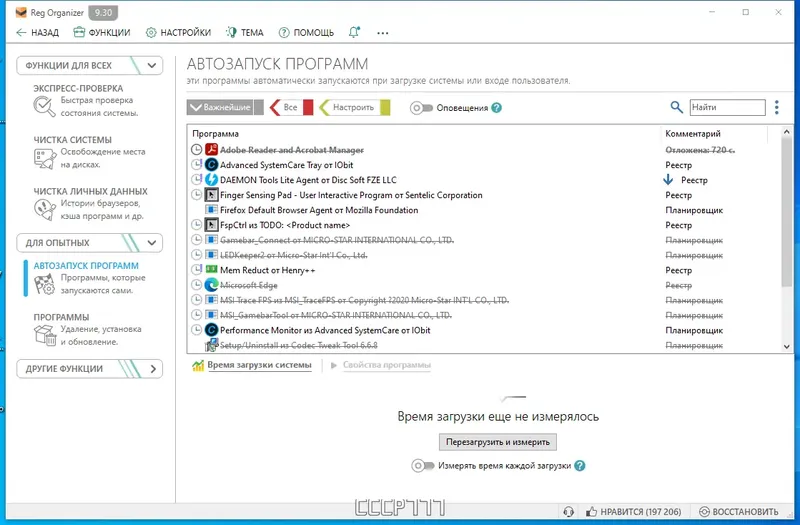Screen dimensions: 800x525
Task: Toggle delay clock for Finger Sensing Pad
Action: point(196,195)
